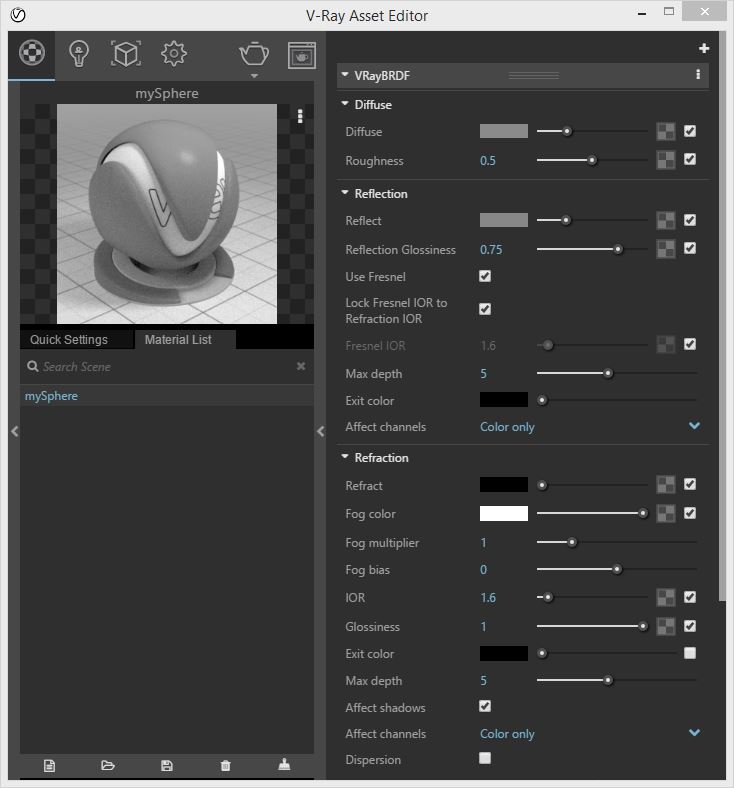Click the Reflect texture slot icon
734x788 pixels.
(666, 220)
